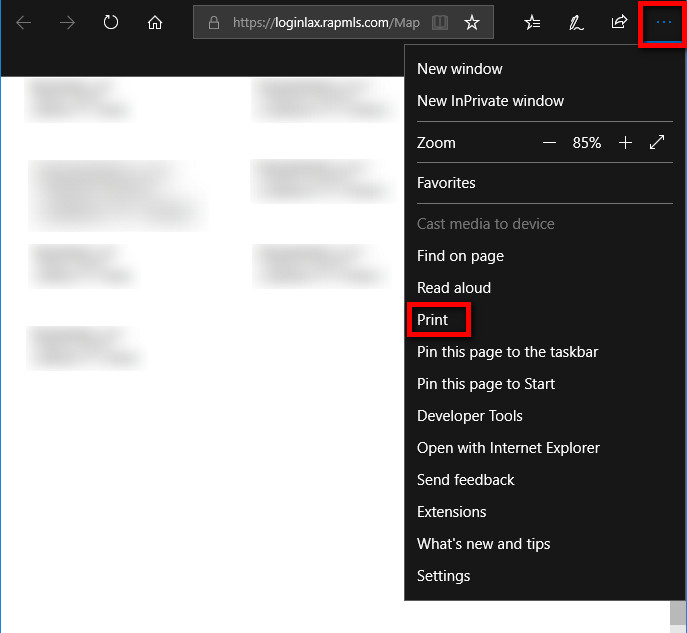Viewport: 687px width, 633px height.
Task: Click Add notes pen icon
Action: pos(576,22)
